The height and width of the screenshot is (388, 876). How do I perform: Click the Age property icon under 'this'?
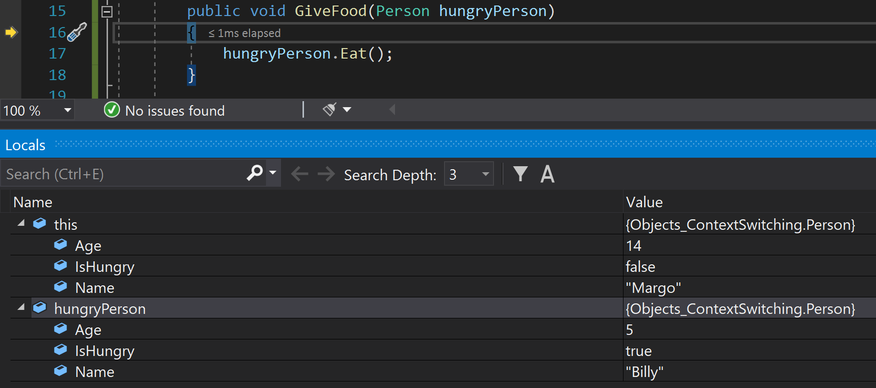61,245
